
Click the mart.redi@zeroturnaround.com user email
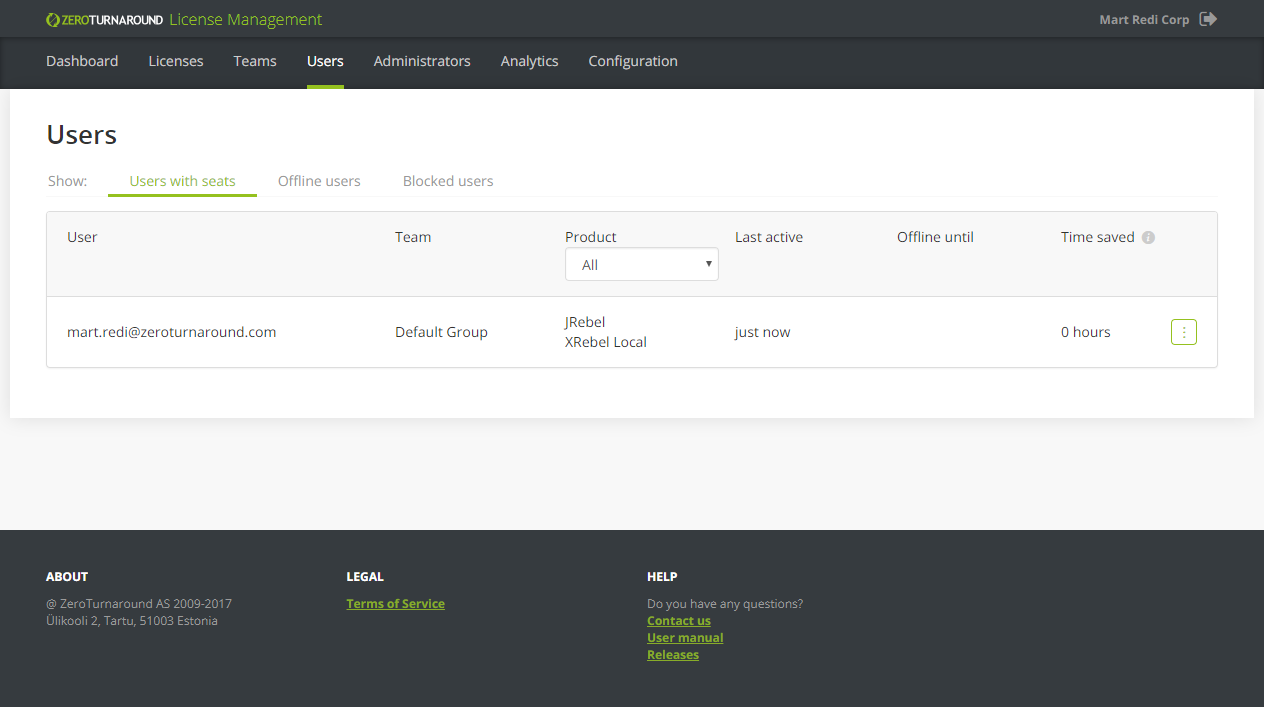172,332
